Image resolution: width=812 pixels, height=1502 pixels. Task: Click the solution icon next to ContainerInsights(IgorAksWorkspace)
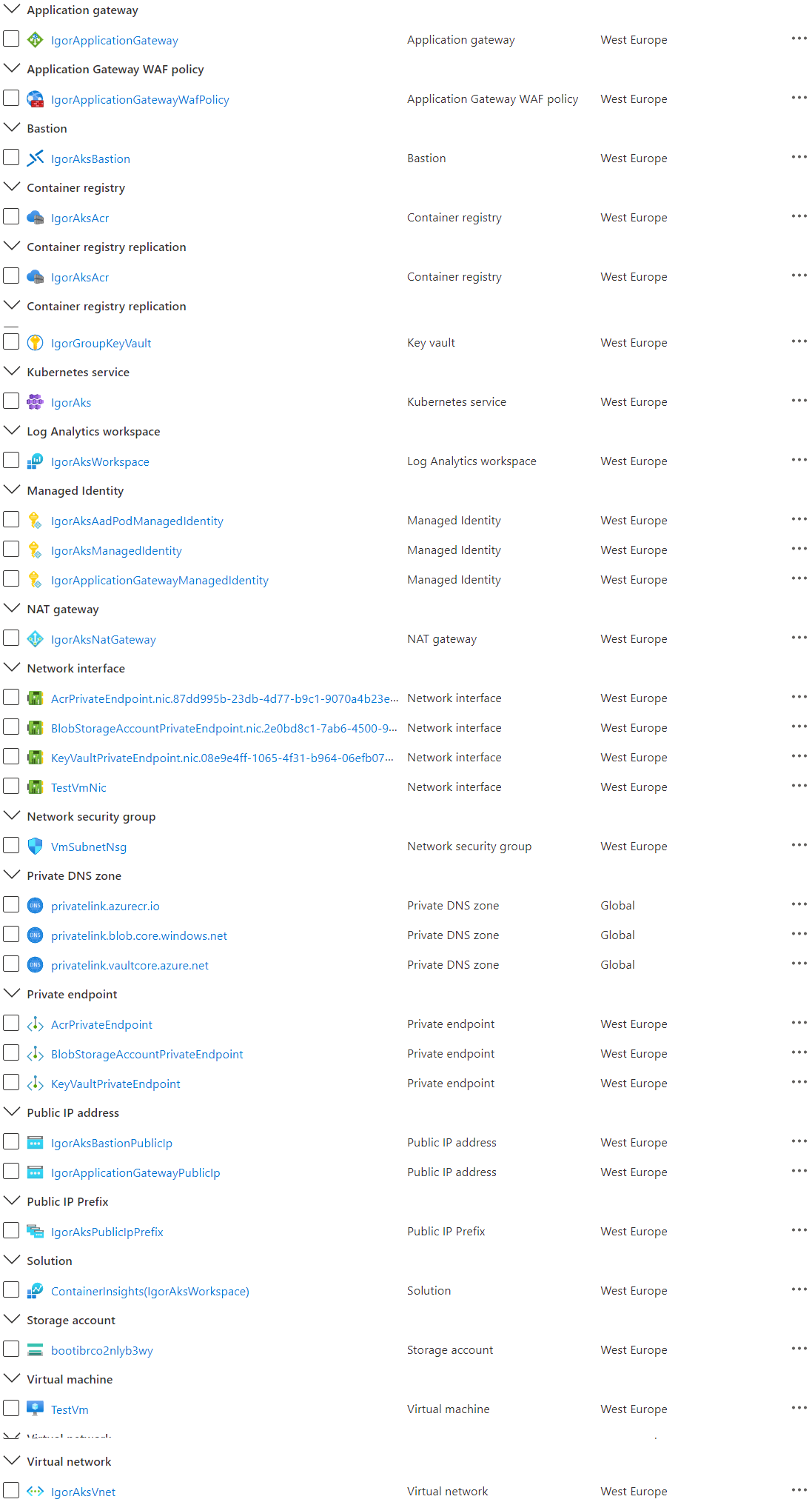click(35, 1291)
